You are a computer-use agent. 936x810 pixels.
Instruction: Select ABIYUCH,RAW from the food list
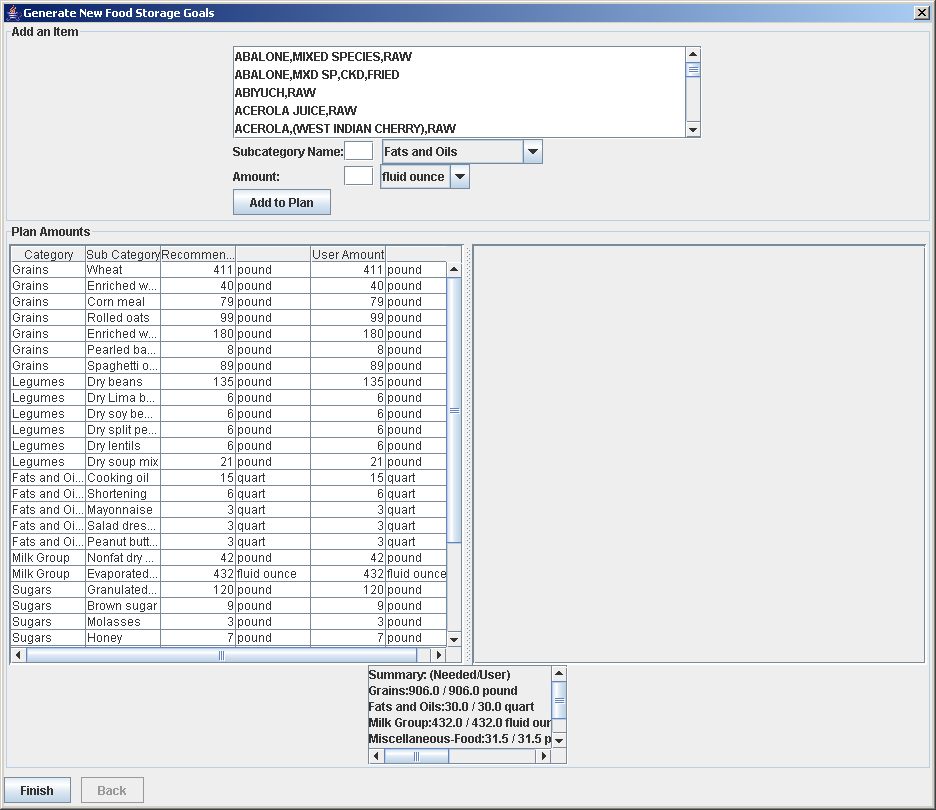tap(275, 93)
